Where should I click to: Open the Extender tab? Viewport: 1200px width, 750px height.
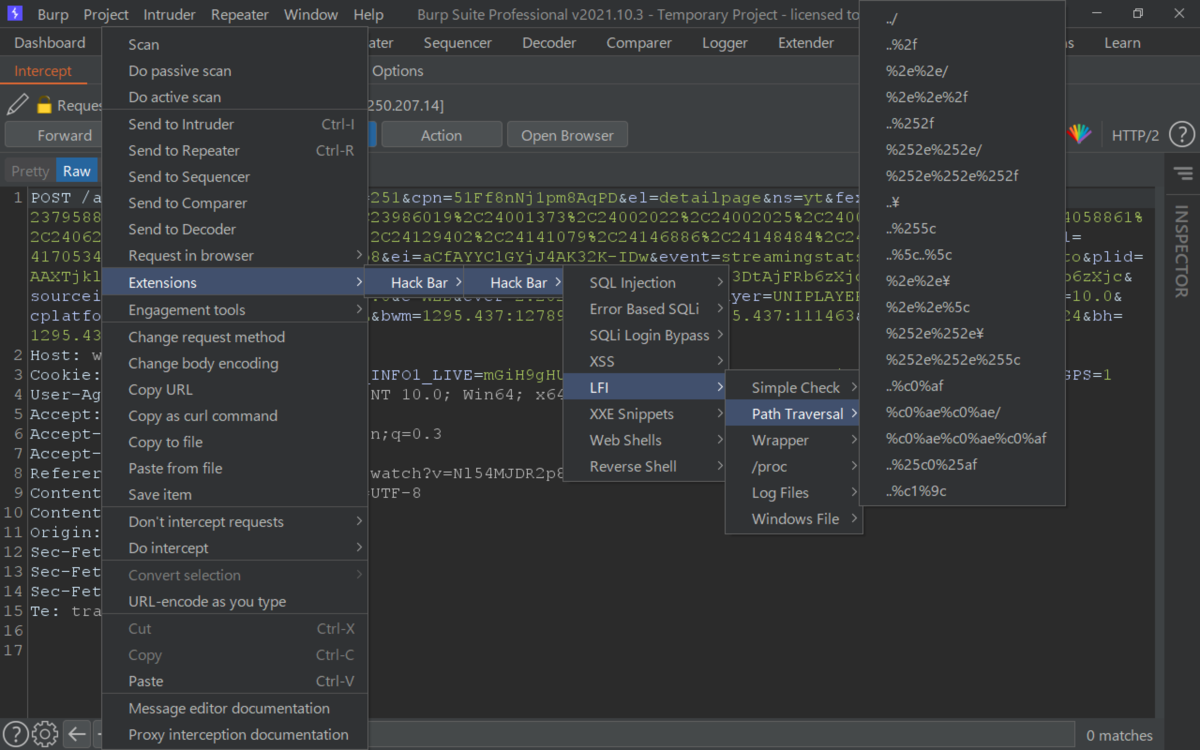[806, 43]
